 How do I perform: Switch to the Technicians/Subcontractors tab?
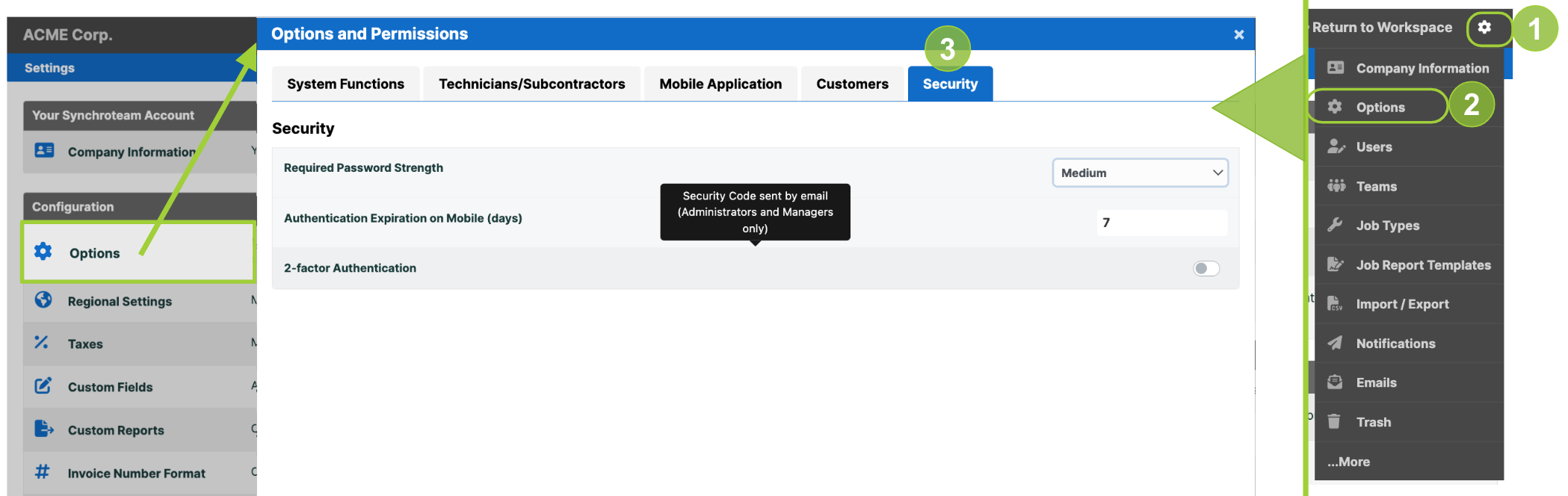tap(532, 84)
